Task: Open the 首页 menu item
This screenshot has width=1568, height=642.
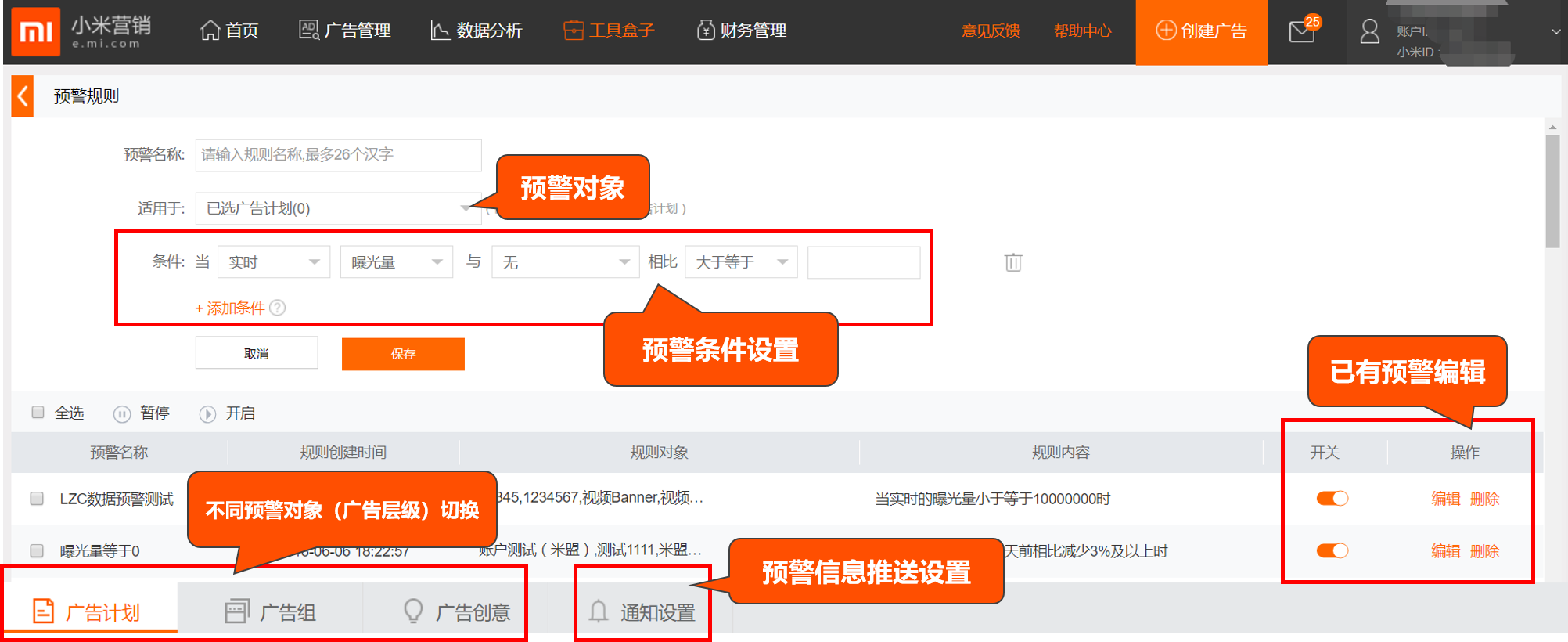Action: (x=229, y=31)
